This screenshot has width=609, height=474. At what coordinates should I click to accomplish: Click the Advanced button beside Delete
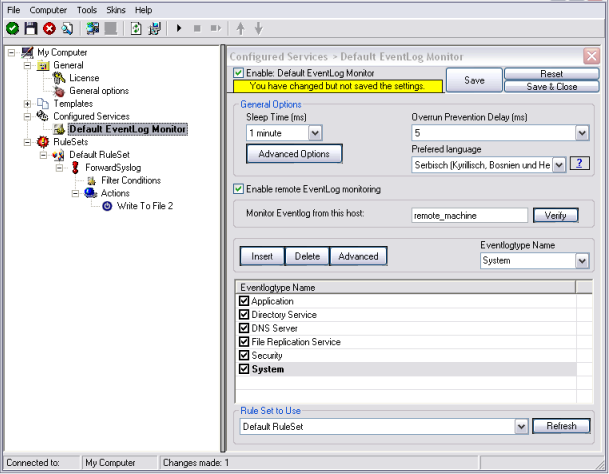358,256
